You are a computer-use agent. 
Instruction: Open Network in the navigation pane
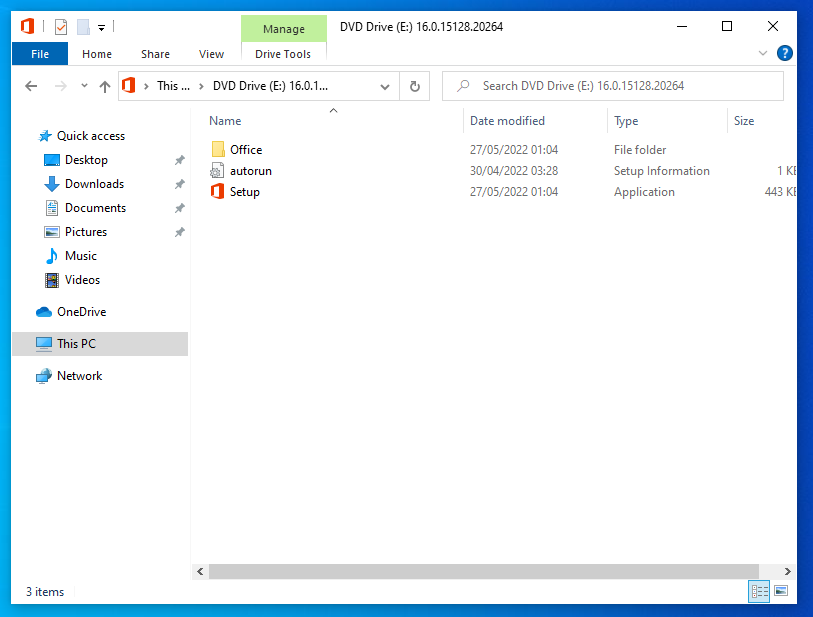click(79, 376)
